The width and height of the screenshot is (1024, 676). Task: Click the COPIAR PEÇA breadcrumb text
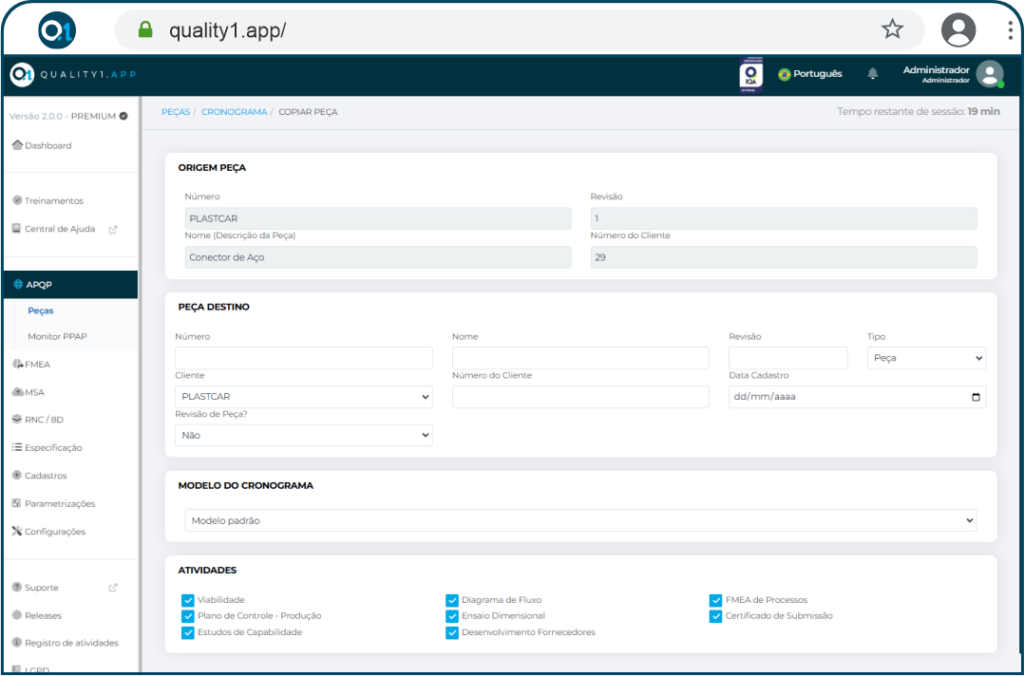(308, 112)
